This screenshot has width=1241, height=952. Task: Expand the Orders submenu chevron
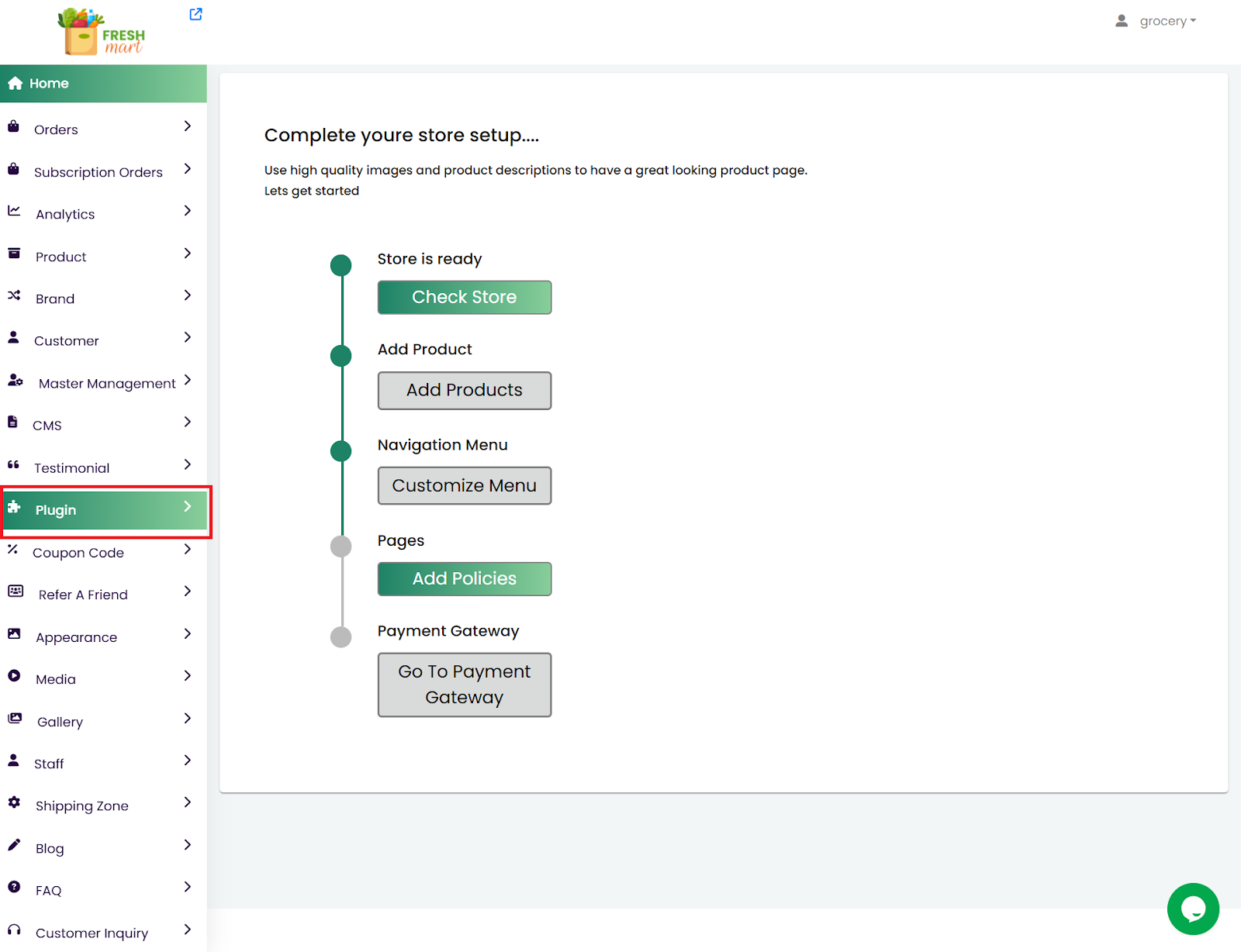coord(187,126)
